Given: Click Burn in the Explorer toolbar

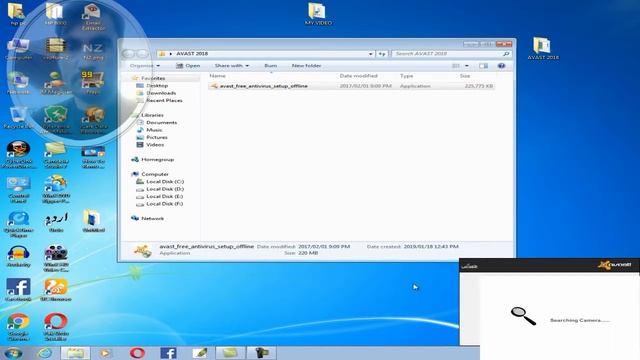Looking at the screenshot, I should tap(270, 66).
